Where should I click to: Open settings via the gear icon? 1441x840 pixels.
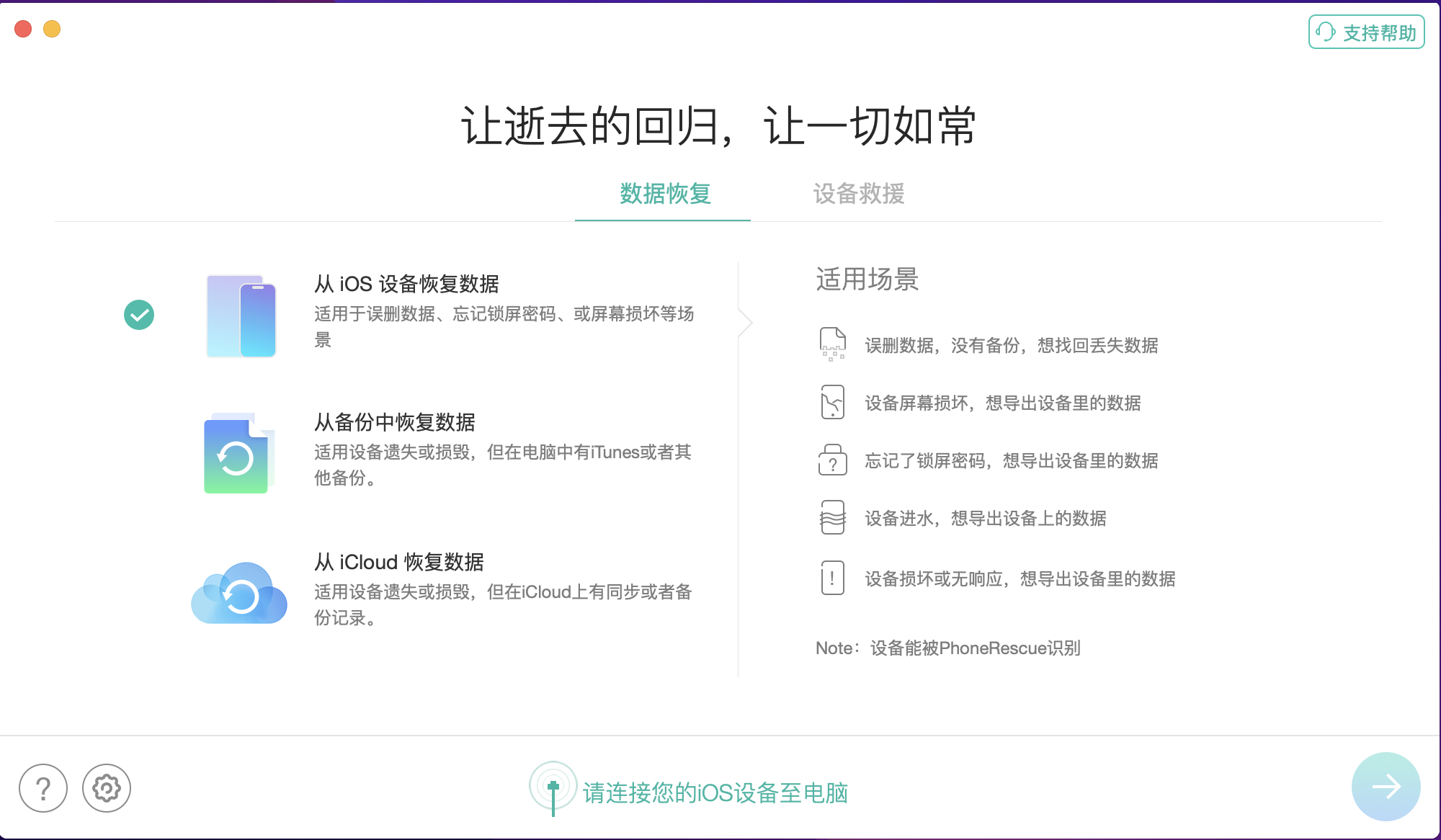(x=107, y=788)
